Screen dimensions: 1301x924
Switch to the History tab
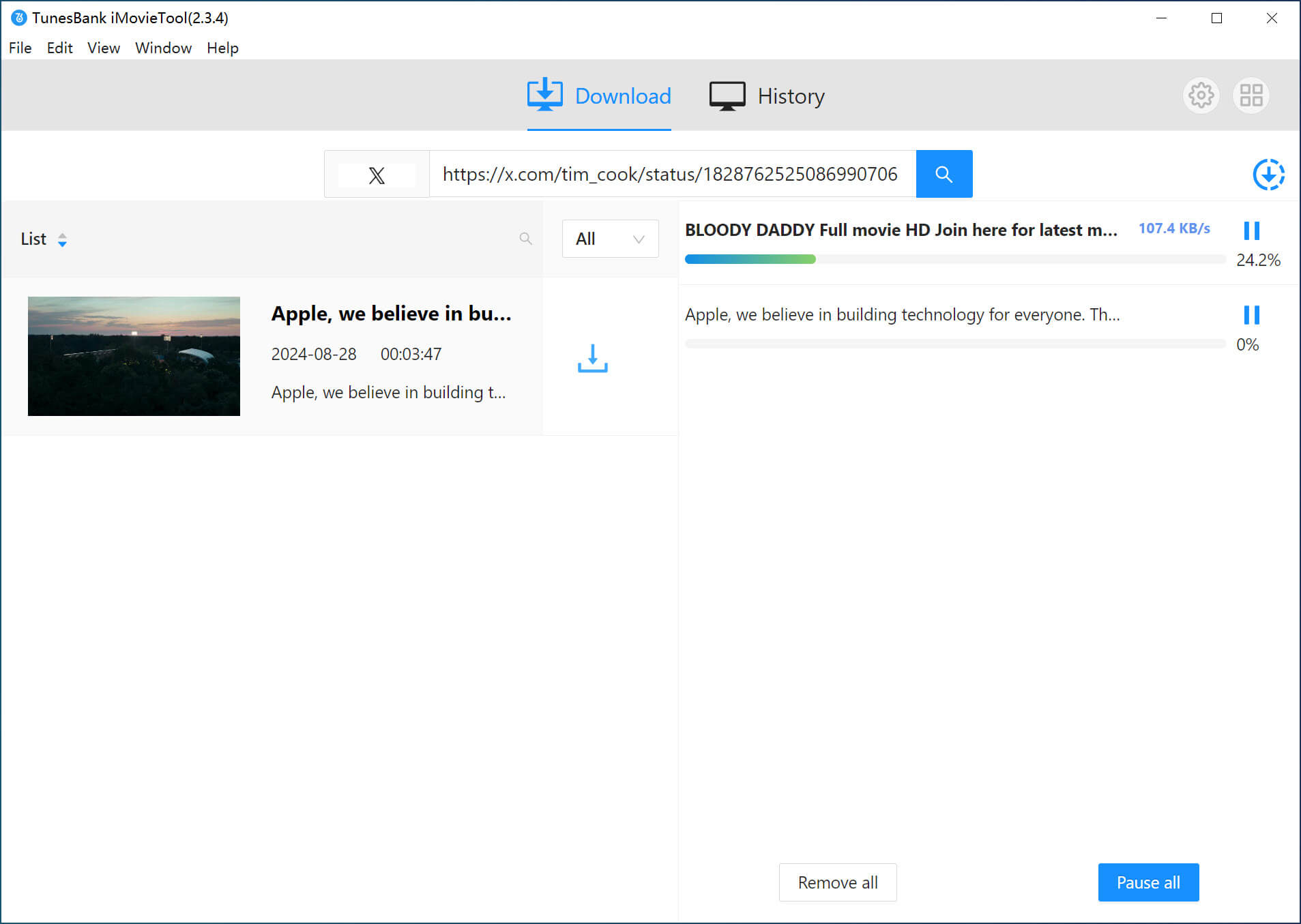click(767, 96)
